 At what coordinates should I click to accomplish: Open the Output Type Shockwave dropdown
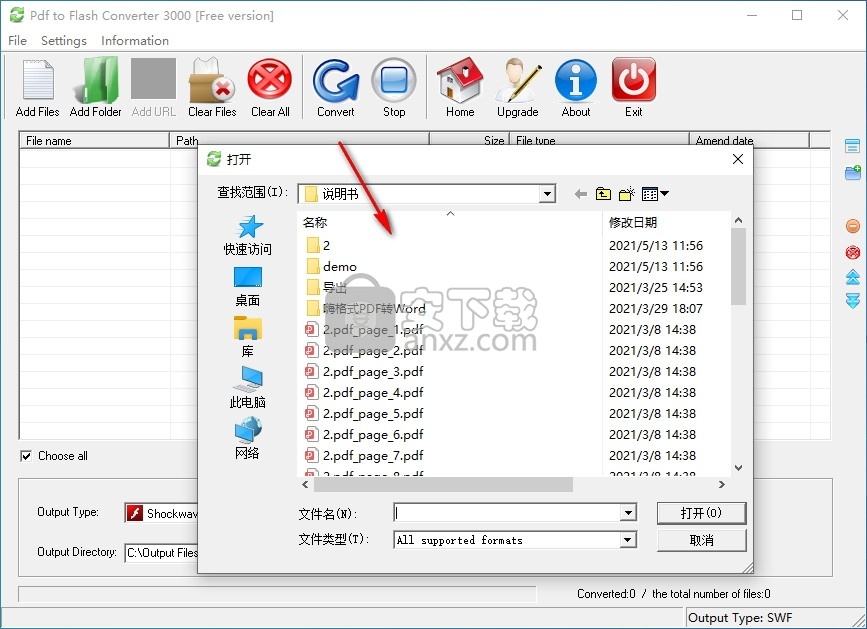(161, 513)
